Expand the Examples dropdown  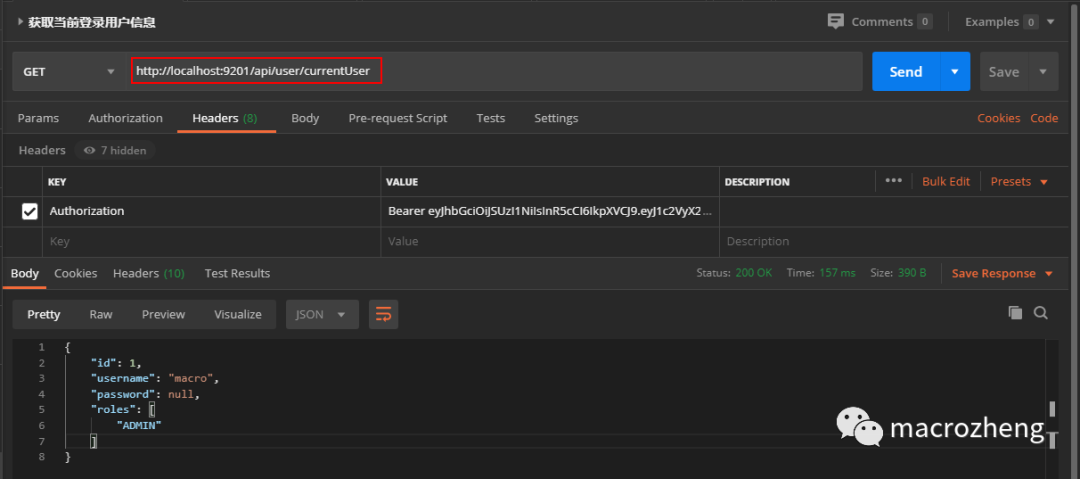point(1050,21)
